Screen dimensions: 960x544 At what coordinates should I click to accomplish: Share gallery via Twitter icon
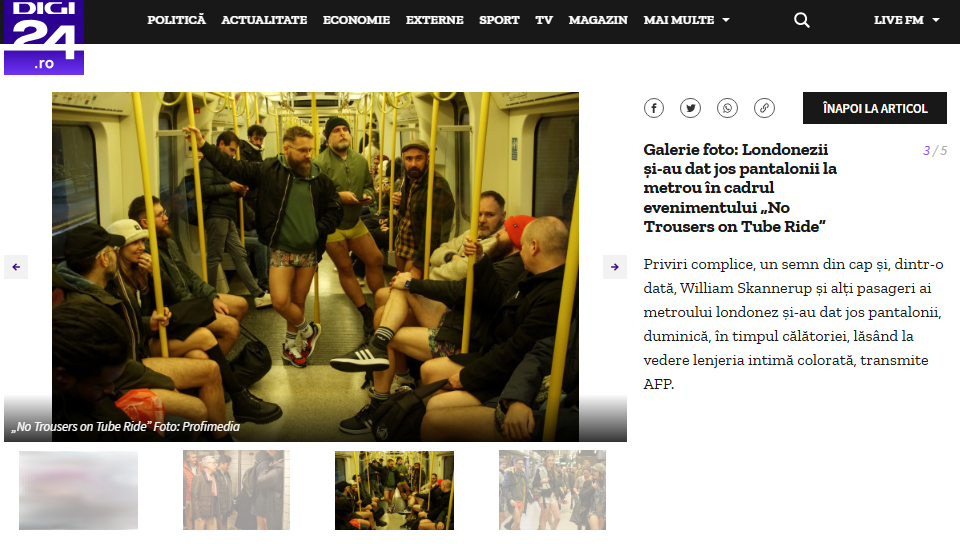(691, 108)
